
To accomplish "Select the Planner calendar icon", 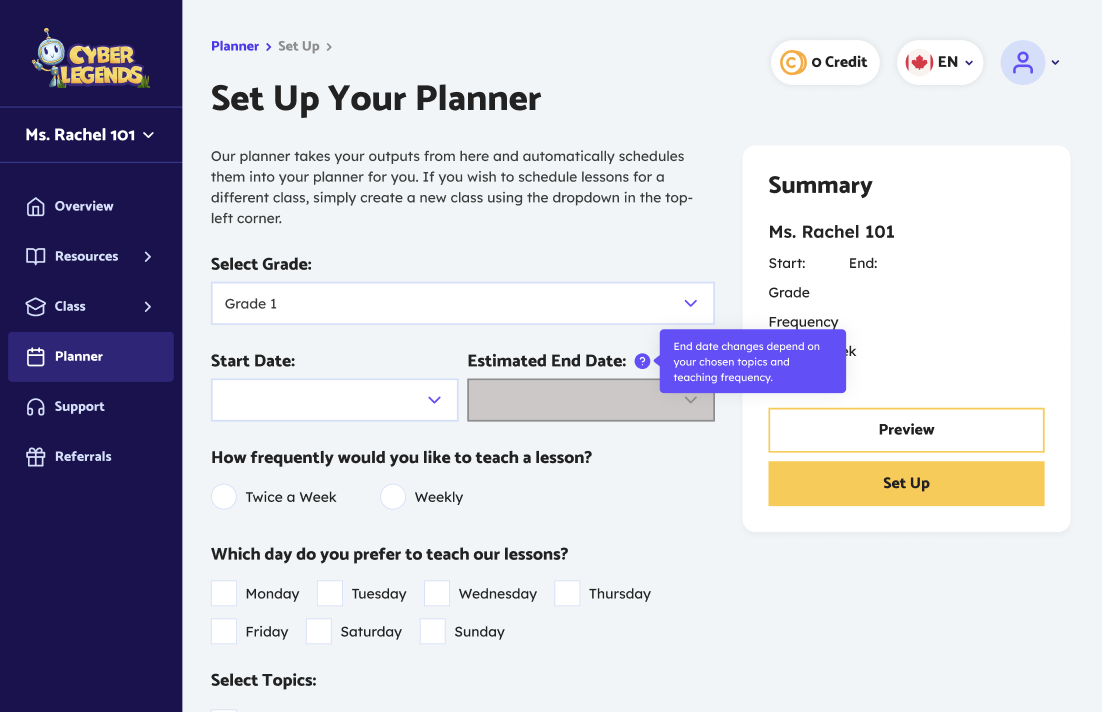I will point(34,356).
